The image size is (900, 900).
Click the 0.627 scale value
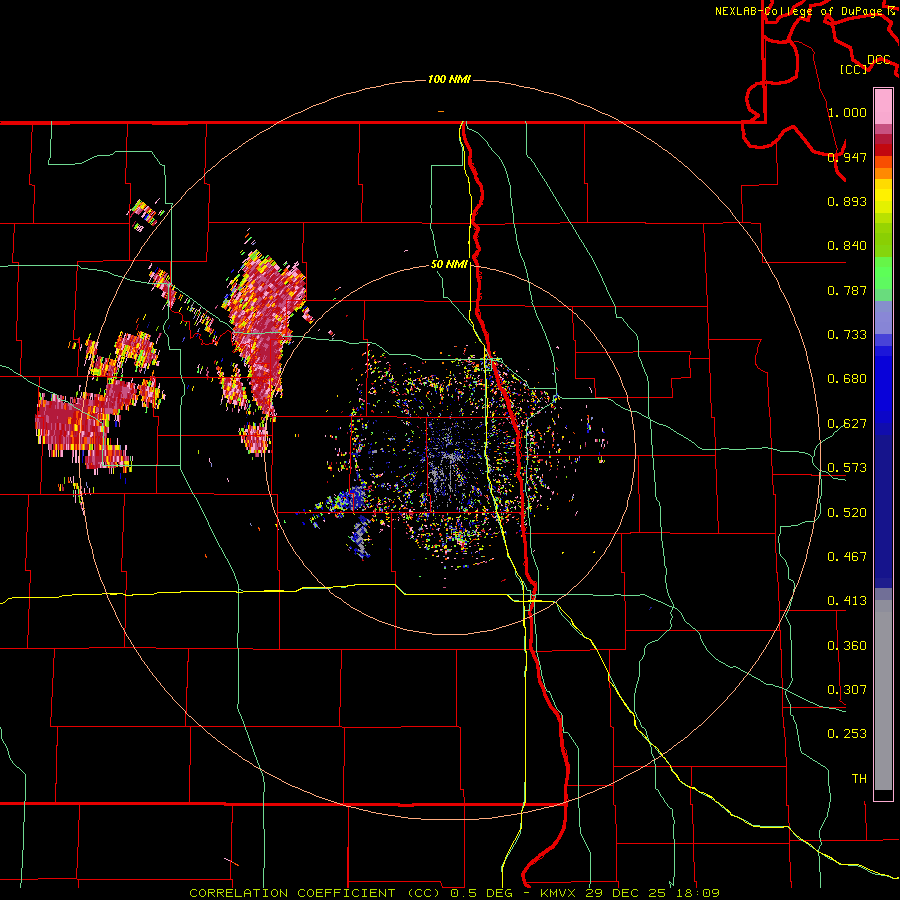847,423
